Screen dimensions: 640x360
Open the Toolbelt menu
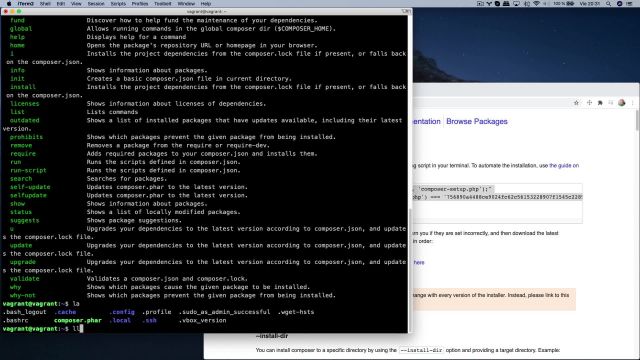coord(162,4)
